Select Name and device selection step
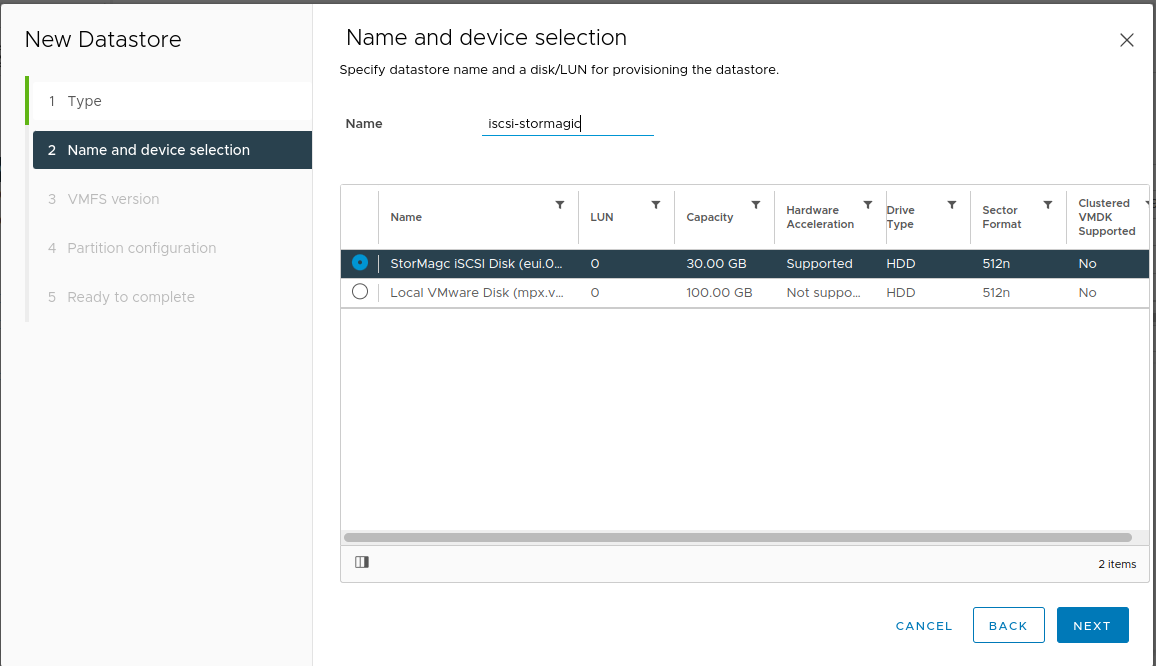This screenshot has height=666, width=1156. point(158,150)
